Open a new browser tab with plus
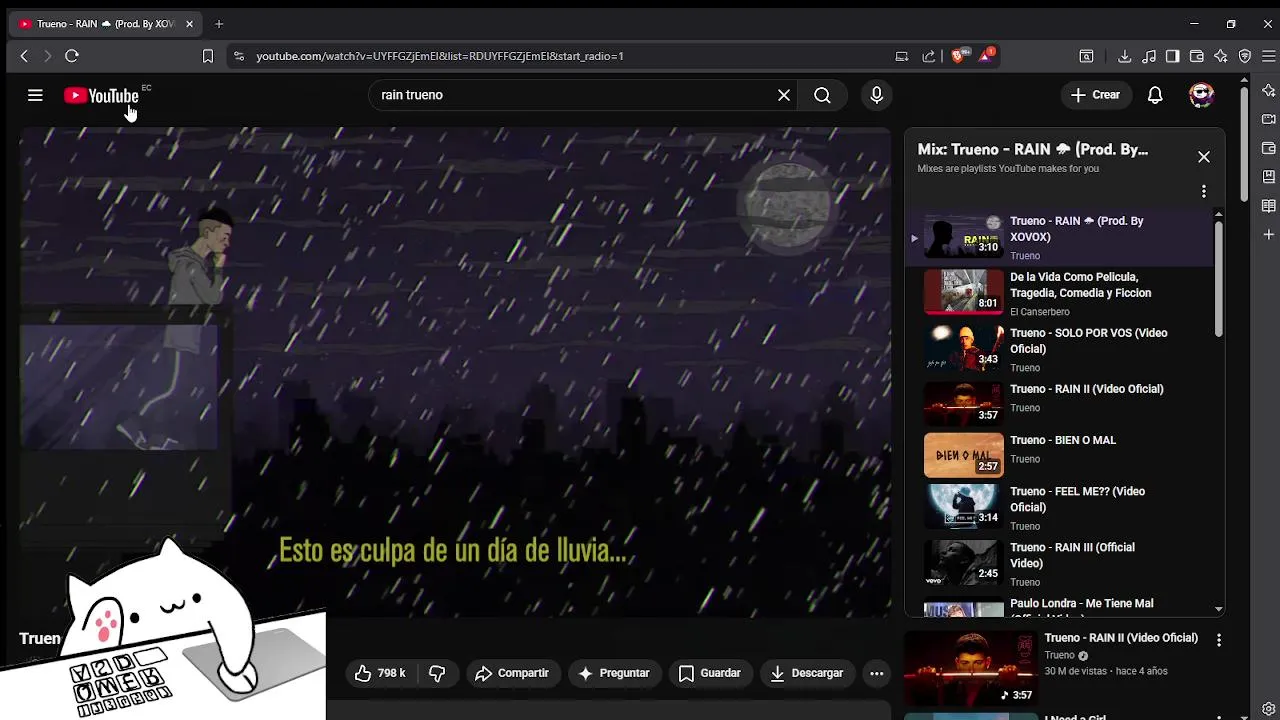 click(x=219, y=24)
